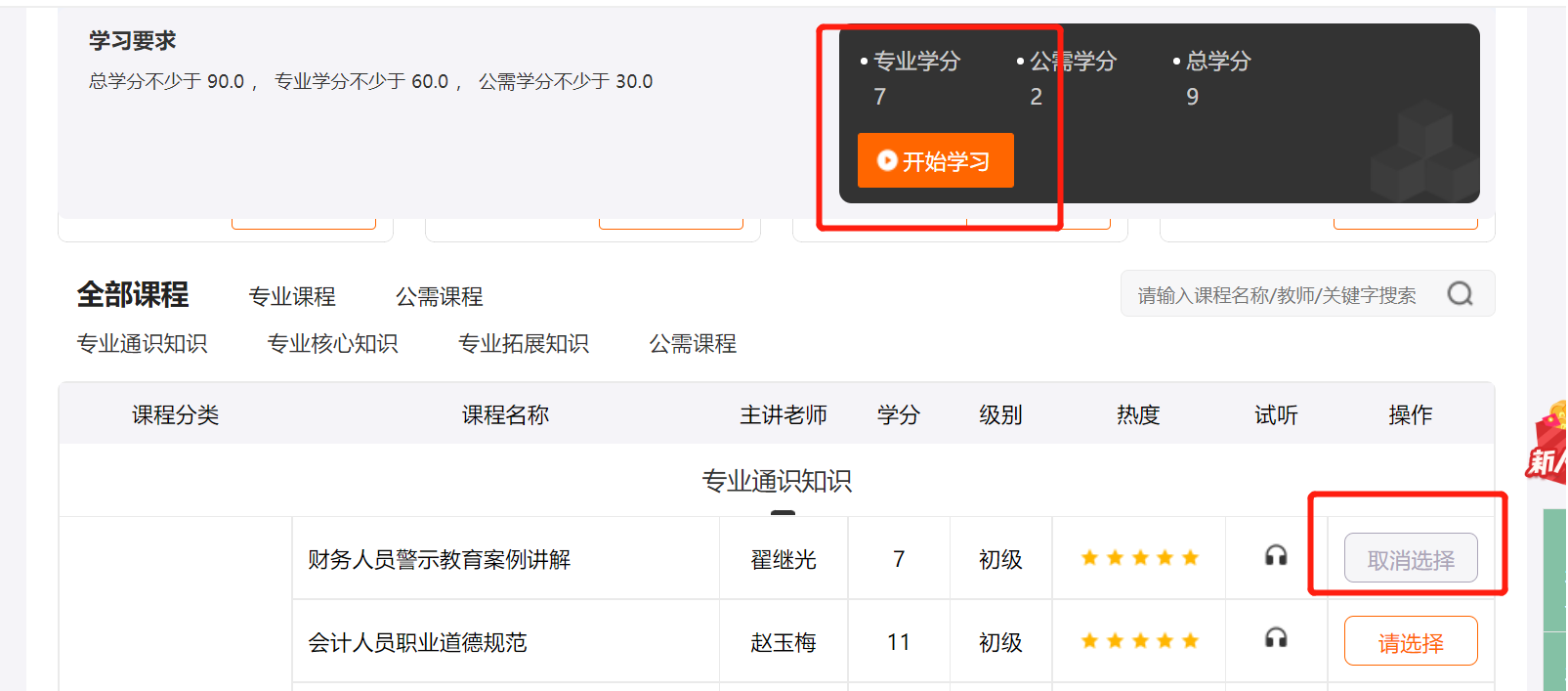Click the search magnifier icon
Image resolution: width=1568 pixels, height=691 pixels.
pyautogui.click(x=1460, y=294)
